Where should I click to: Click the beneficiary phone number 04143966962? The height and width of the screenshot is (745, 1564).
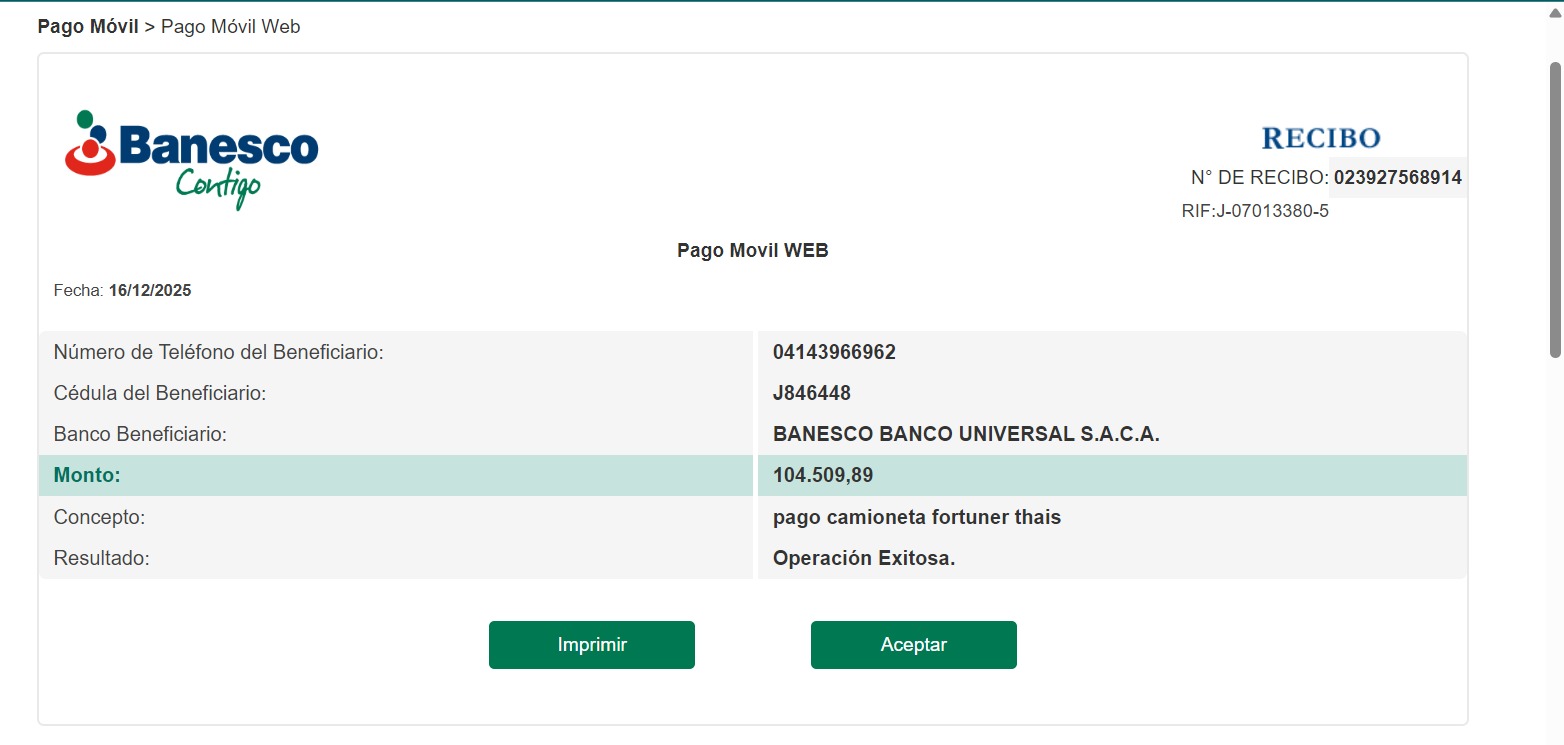click(x=834, y=352)
